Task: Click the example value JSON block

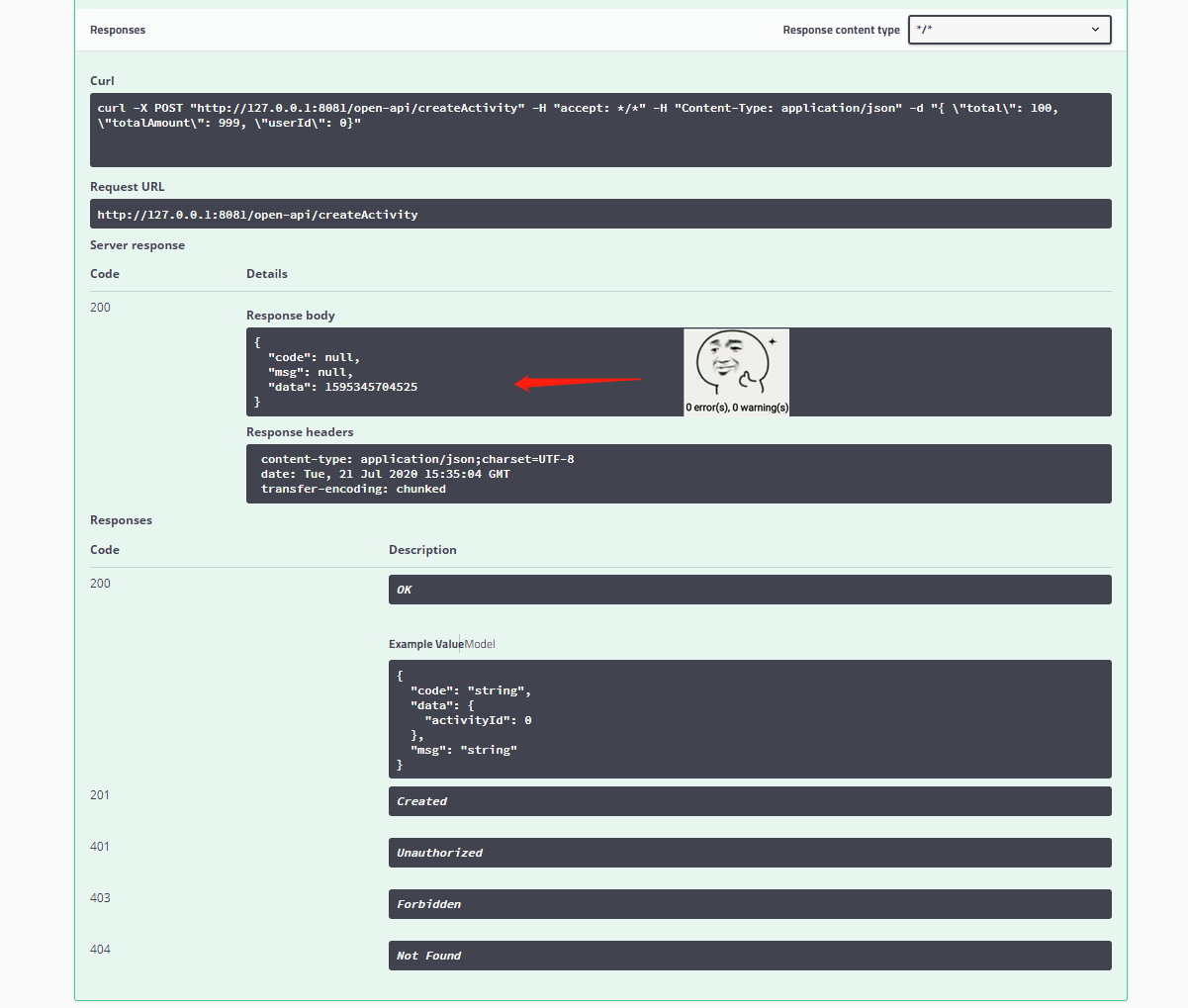Action: [750, 719]
